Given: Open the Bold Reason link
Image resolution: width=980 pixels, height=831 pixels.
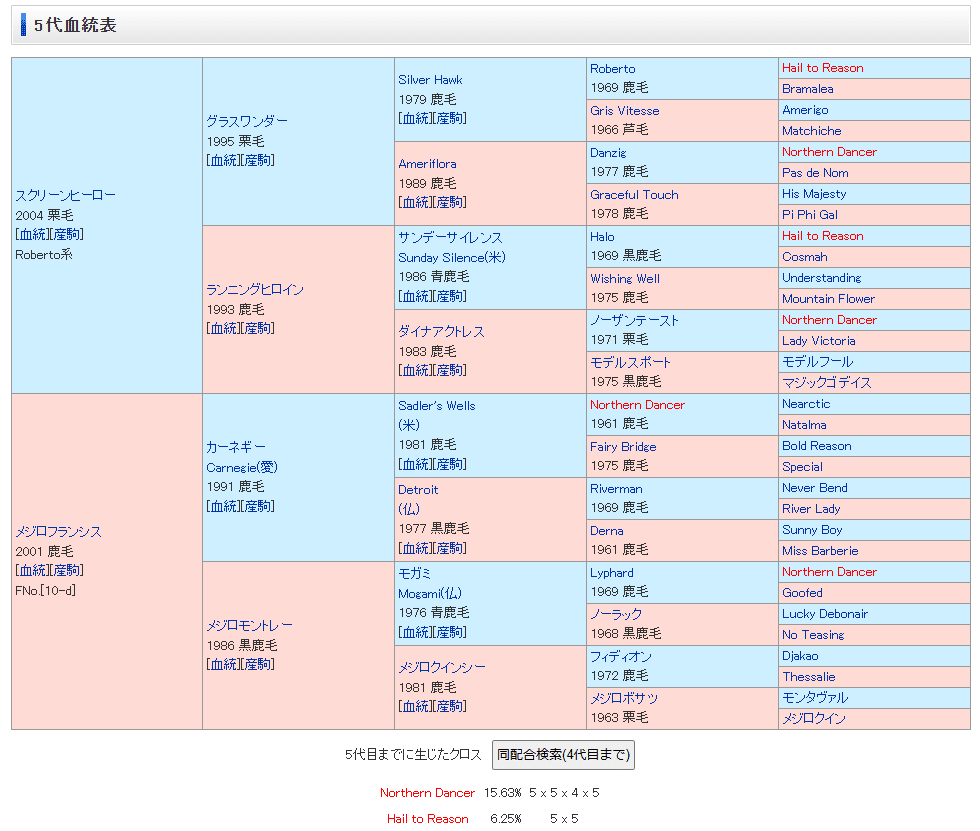Looking at the screenshot, I should 816,445.
